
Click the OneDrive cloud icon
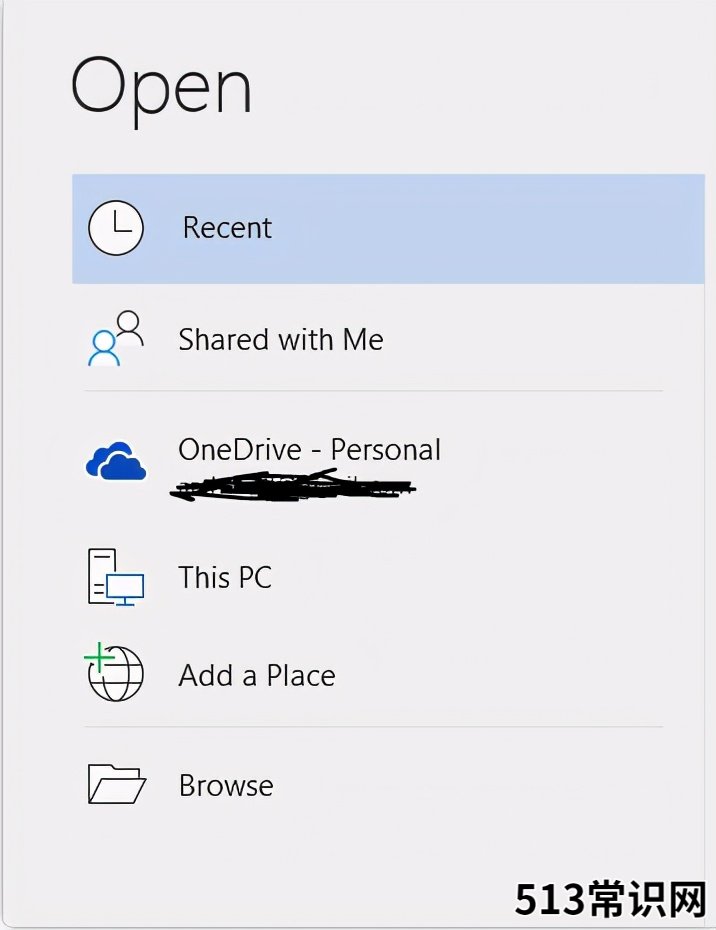click(116, 461)
